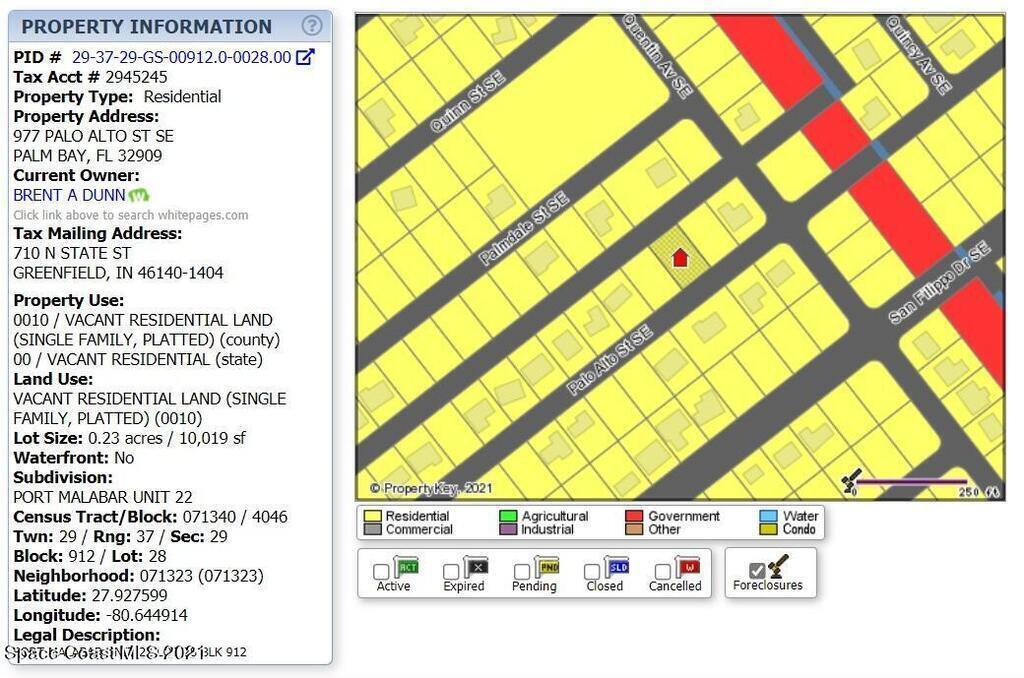Uncheck the Foreclosures checkbox
The height and width of the screenshot is (678, 1024).
757,570
